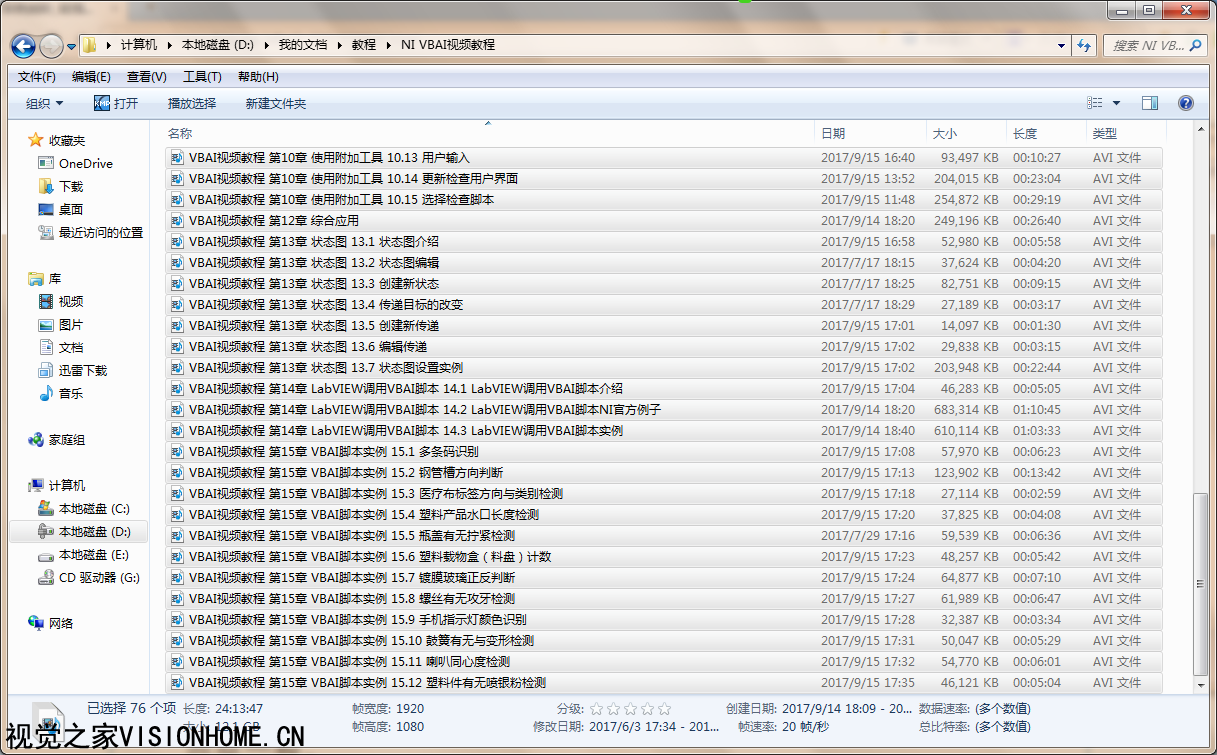Click the CD 驱动器 (G:) disc icon
The image size is (1217, 755).
point(46,577)
